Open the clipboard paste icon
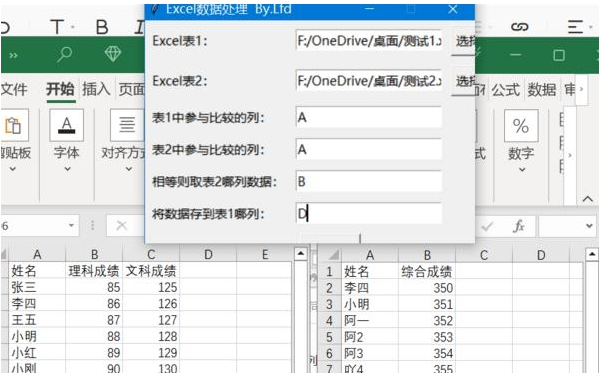This screenshot has height=373, width=605. 13,125
